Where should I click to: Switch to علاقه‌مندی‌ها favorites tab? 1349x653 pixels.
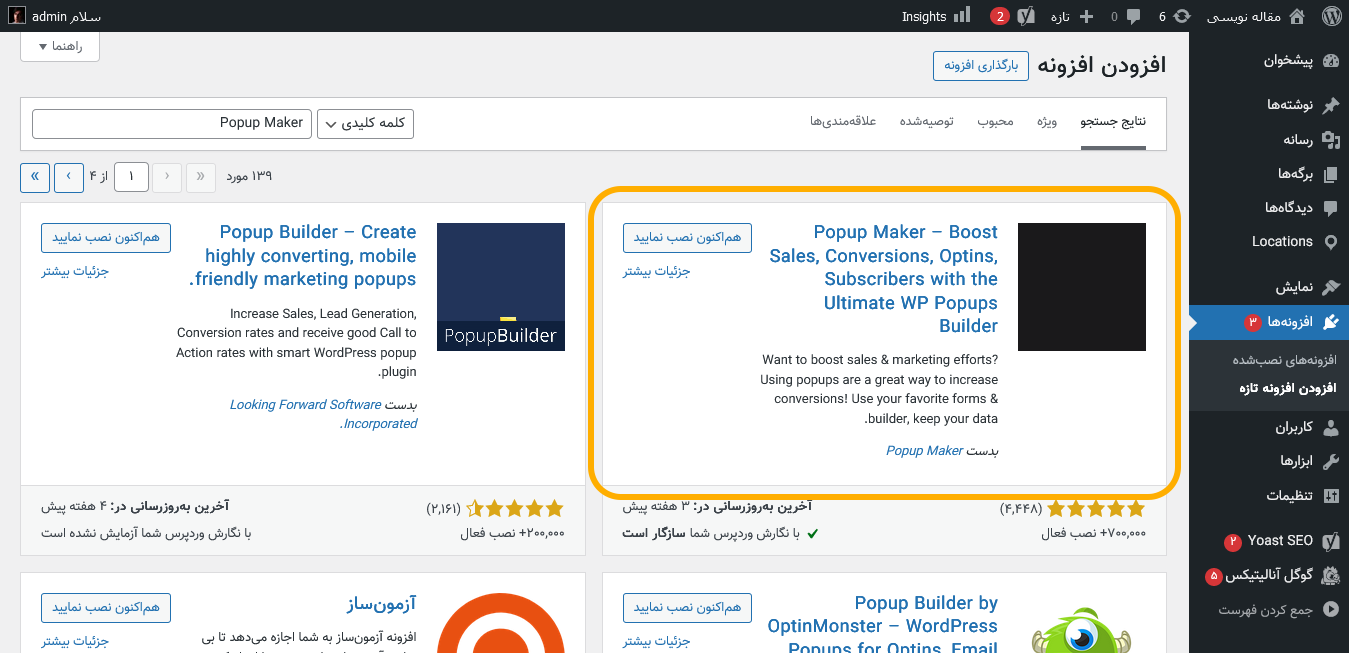pyautogui.click(x=843, y=121)
